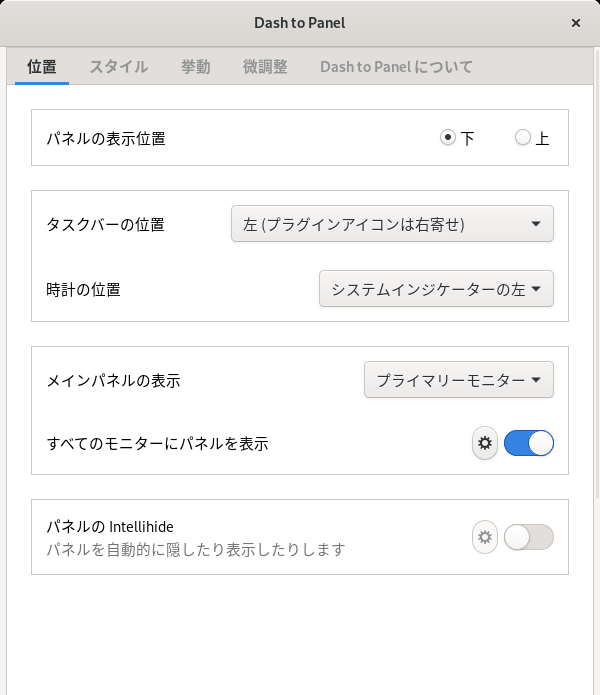Click the 下 label next to radio button
This screenshot has width=600, height=695.
click(x=467, y=139)
